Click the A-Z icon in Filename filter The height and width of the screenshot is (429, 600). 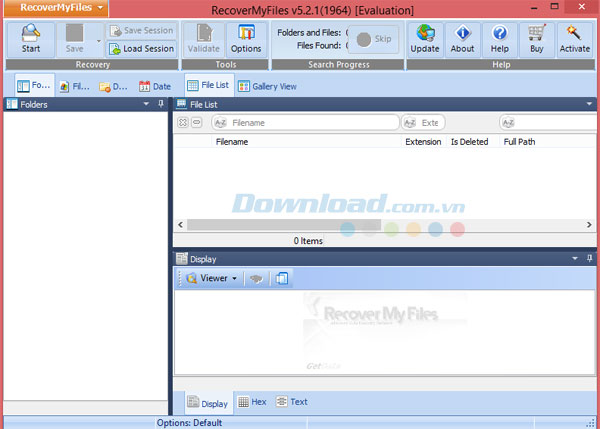(x=220, y=123)
